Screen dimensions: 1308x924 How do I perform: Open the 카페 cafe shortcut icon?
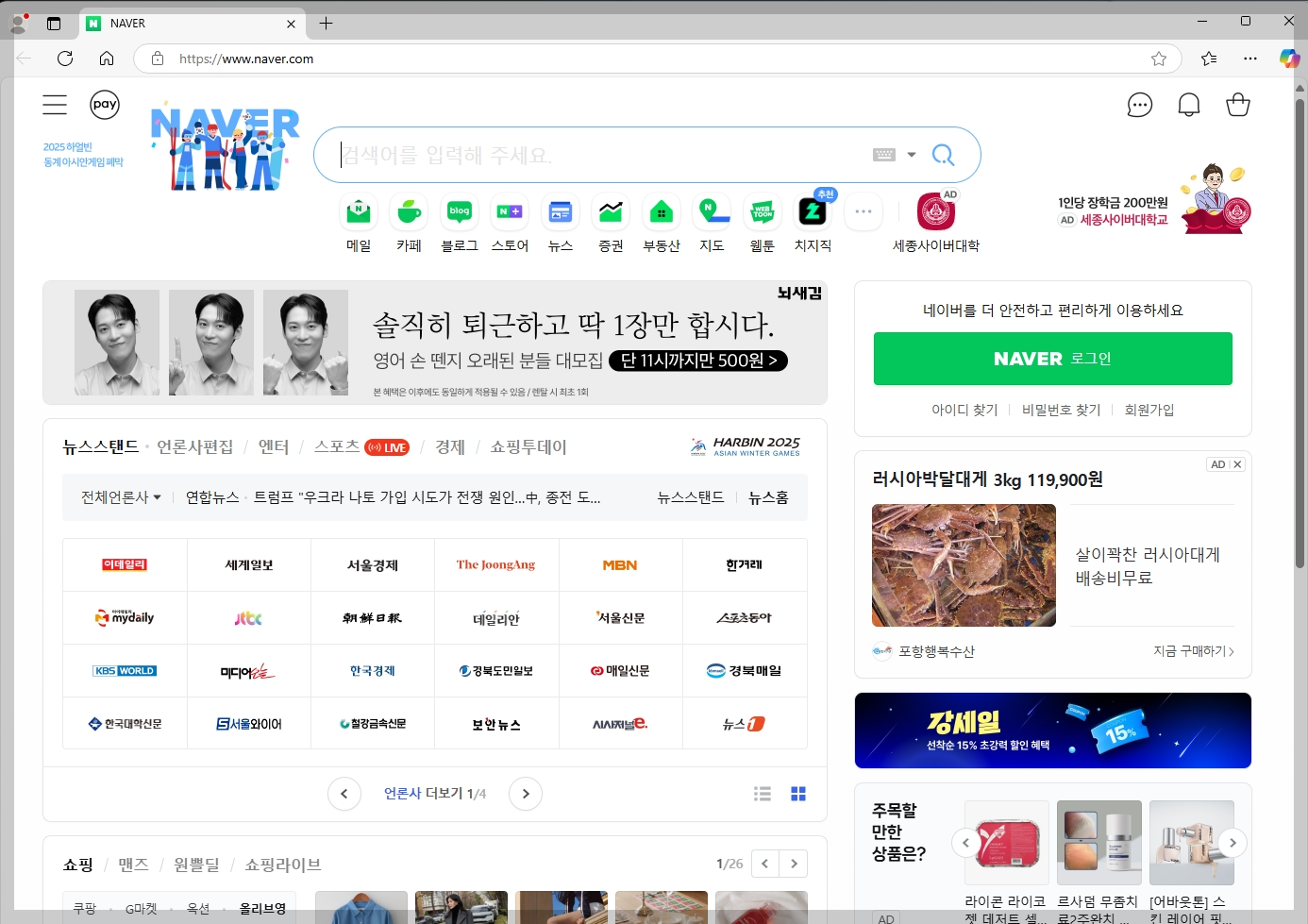(409, 212)
